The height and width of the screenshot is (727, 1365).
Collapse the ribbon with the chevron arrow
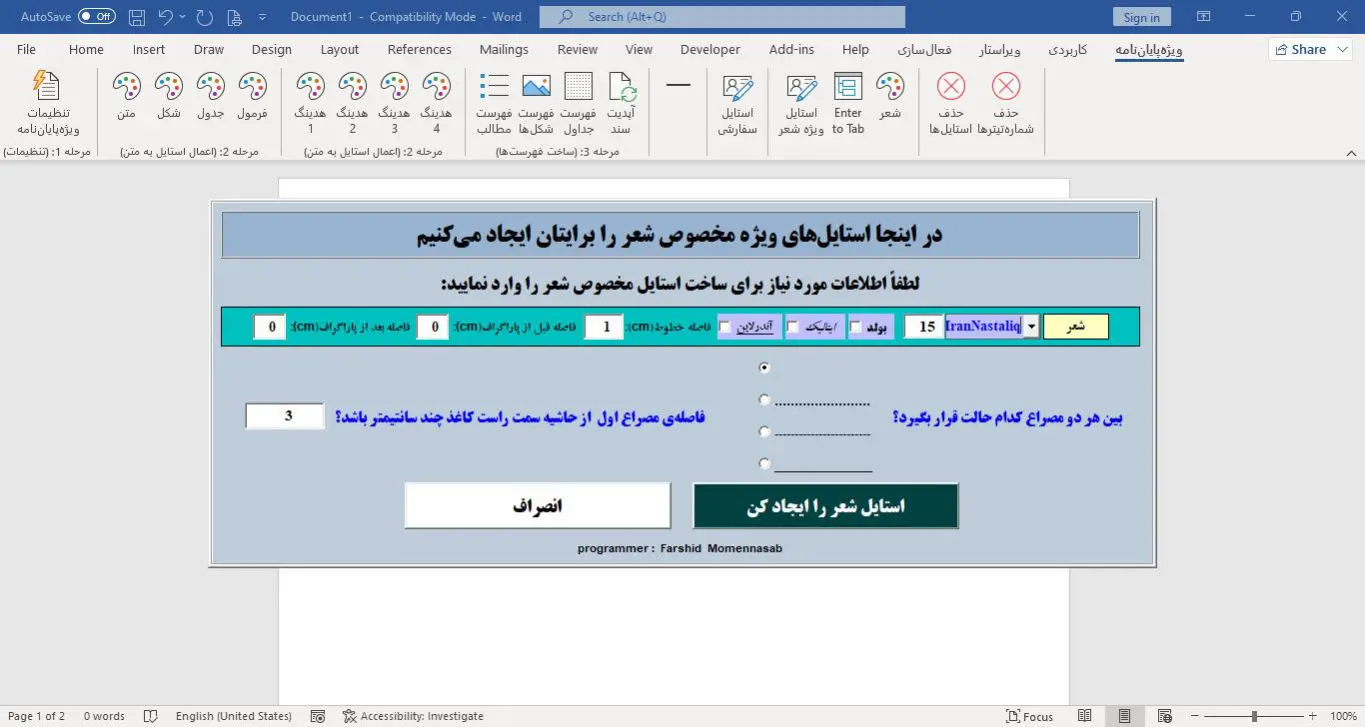pos(1352,152)
